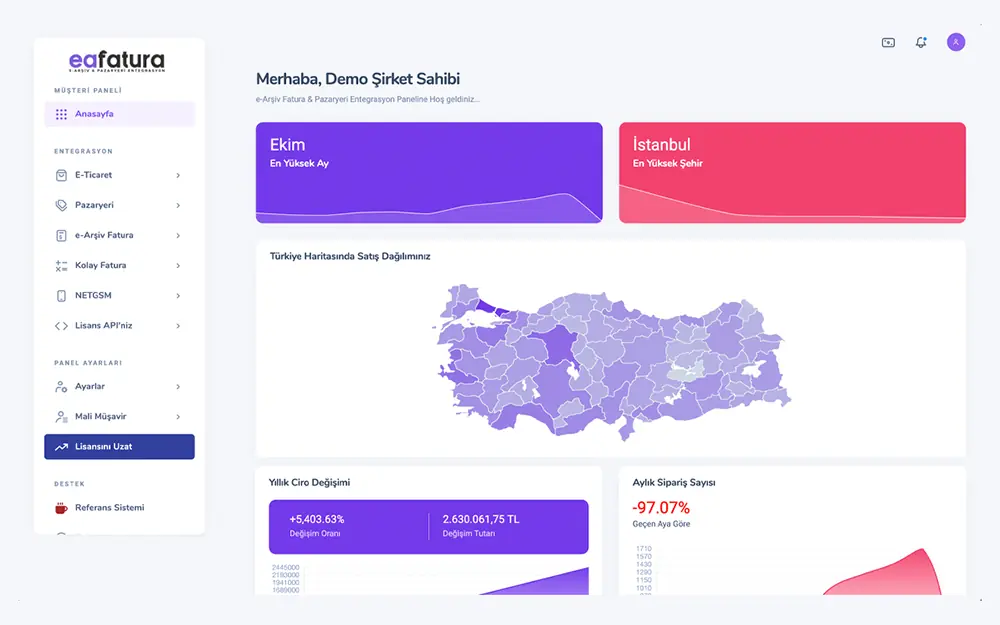Expand the Ayarlar settings chevron
The height and width of the screenshot is (625, 1000).
coord(178,387)
